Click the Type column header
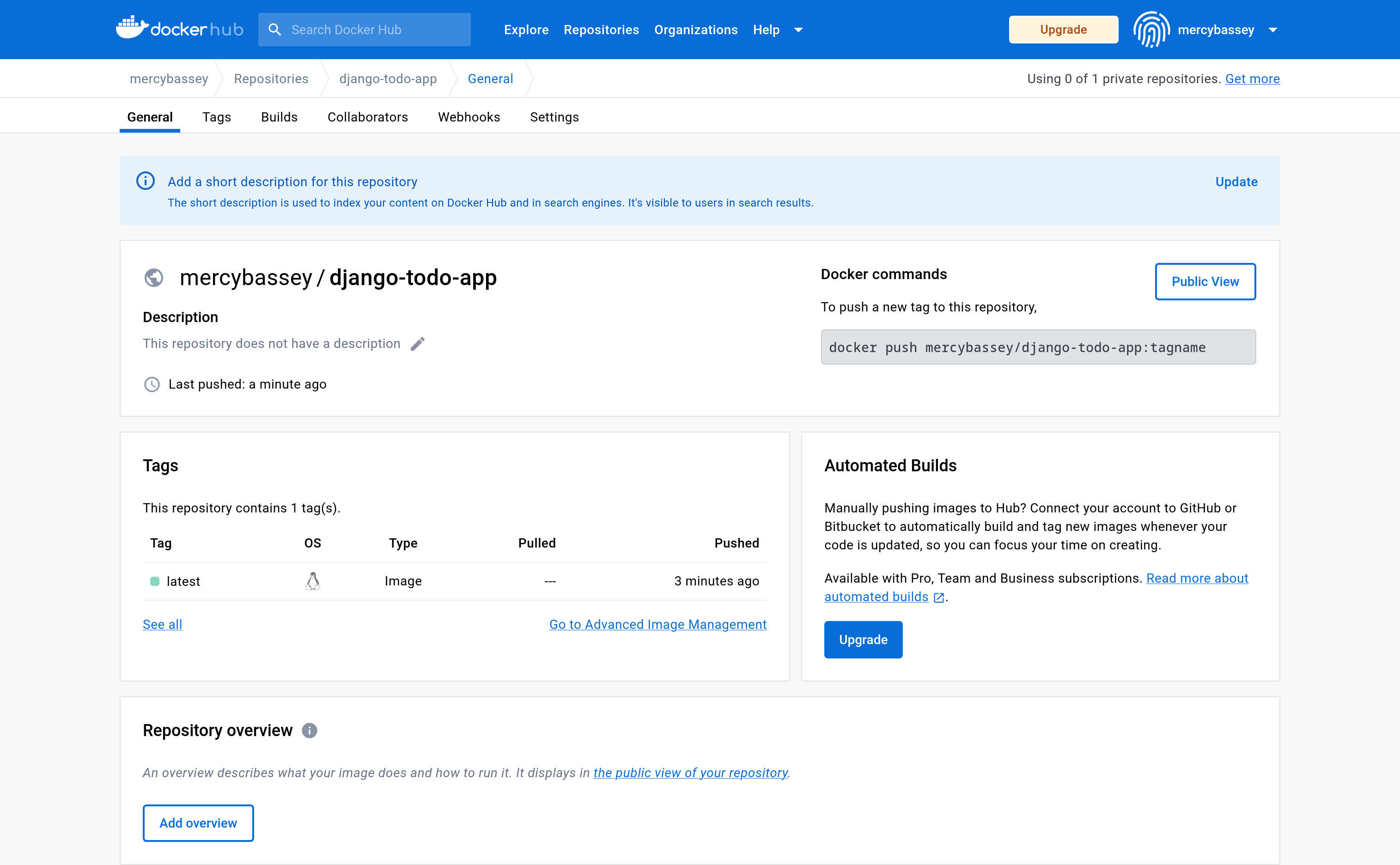 tap(403, 543)
